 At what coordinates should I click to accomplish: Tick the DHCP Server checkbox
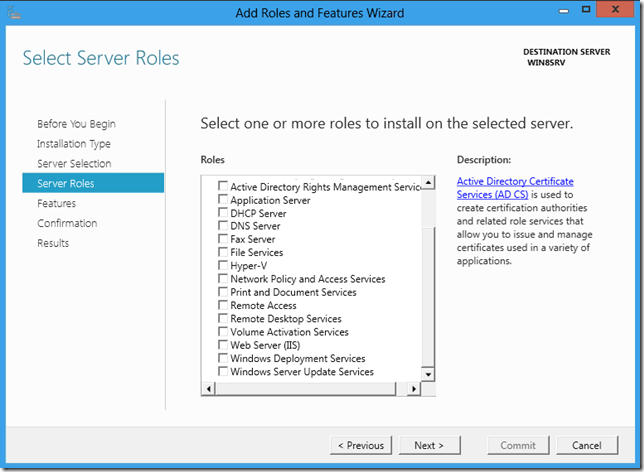pyautogui.click(x=223, y=212)
